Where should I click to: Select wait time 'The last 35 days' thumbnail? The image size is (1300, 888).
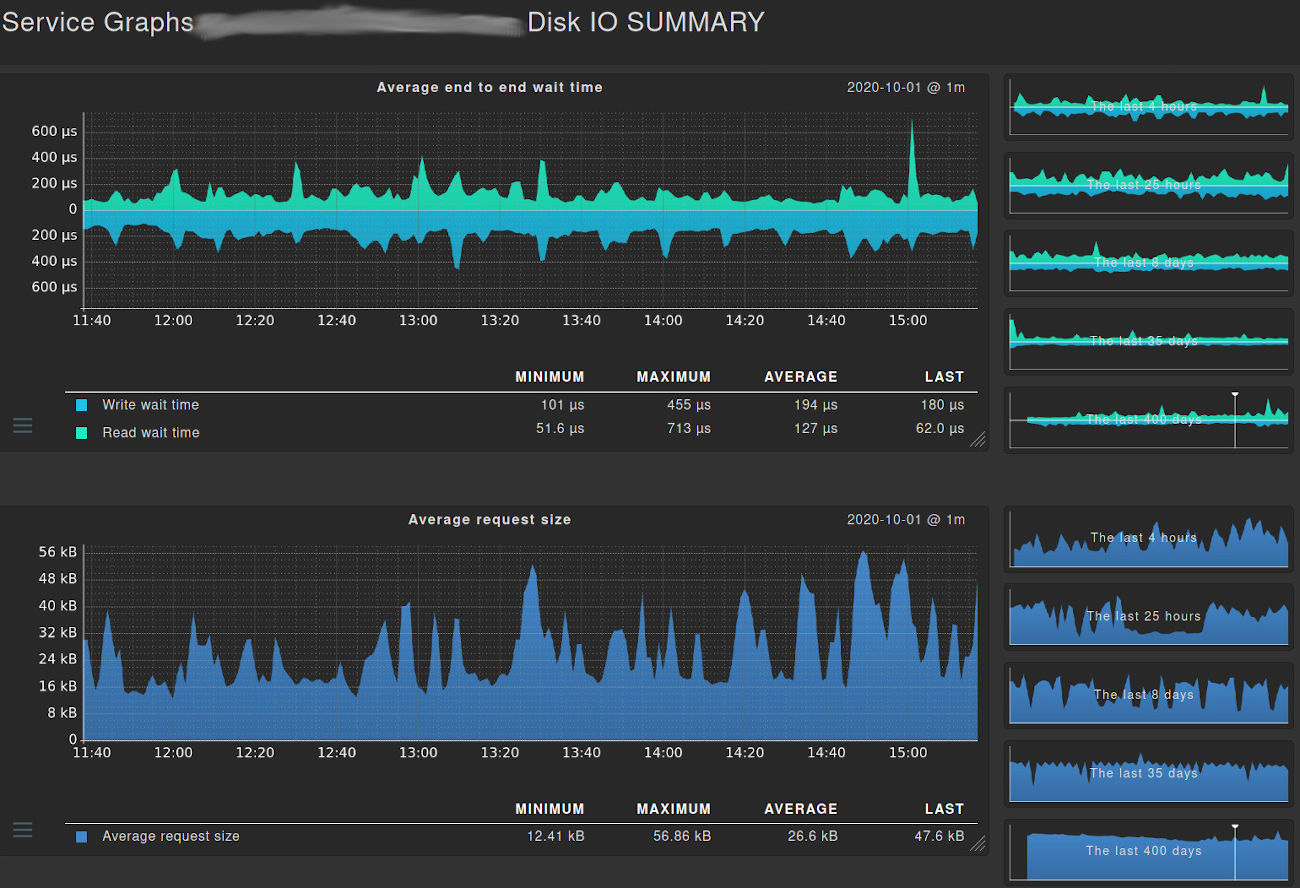click(x=1149, y=341)
